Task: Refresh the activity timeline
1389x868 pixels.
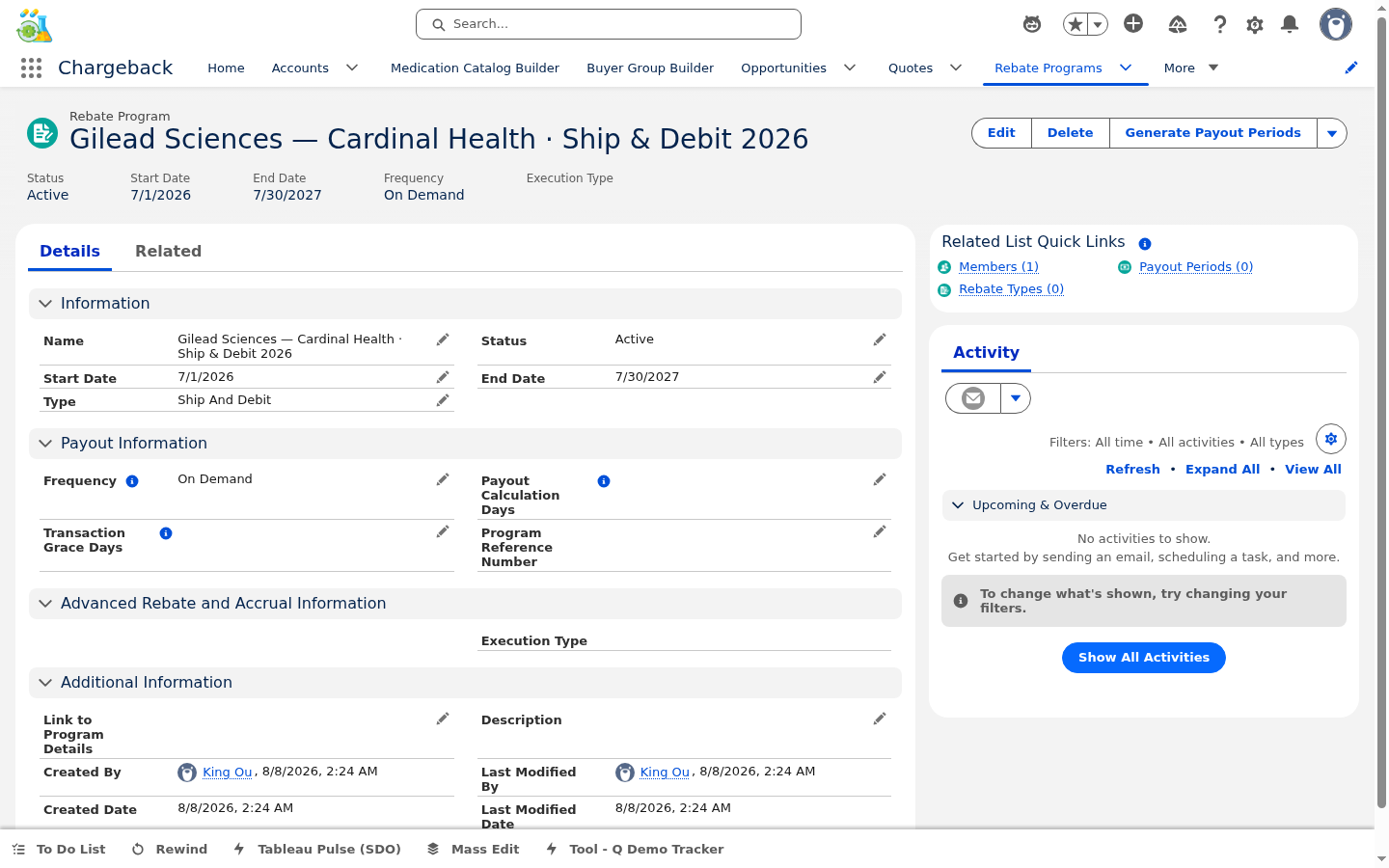Action: tap(1132, 470)
